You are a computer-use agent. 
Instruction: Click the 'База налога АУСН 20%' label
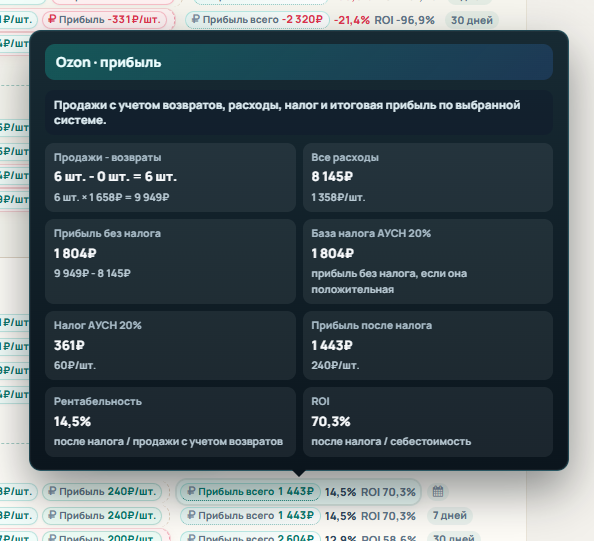(371, 233)
